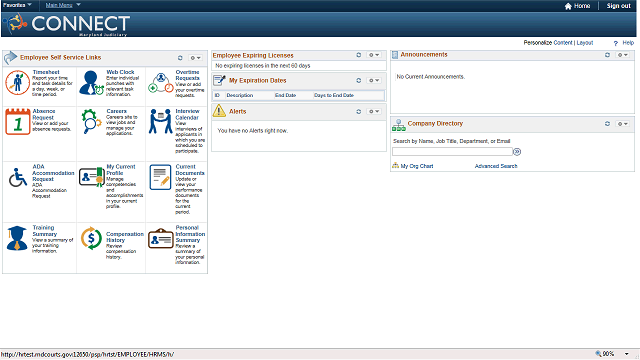Image resolution: width=640 pixels, height=360 pixels.
Task: Open Personalize Content link
Action: (563, 43)
